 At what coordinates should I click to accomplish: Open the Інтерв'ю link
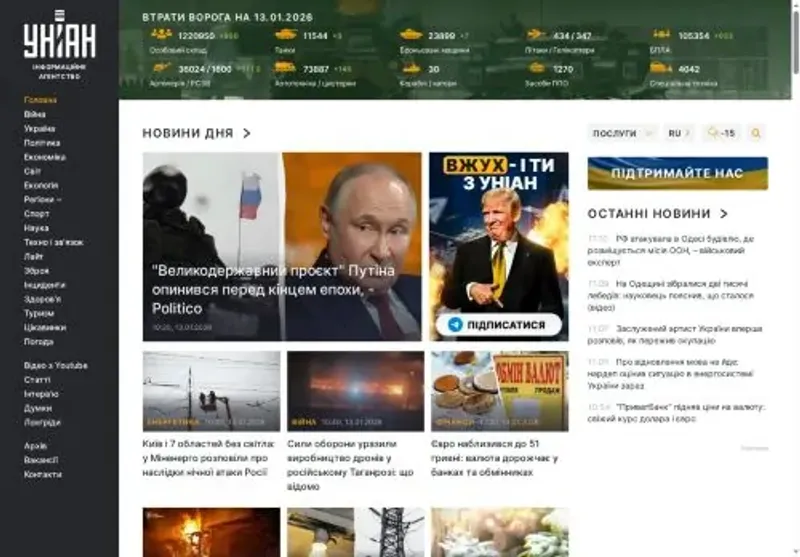point(41,394)
